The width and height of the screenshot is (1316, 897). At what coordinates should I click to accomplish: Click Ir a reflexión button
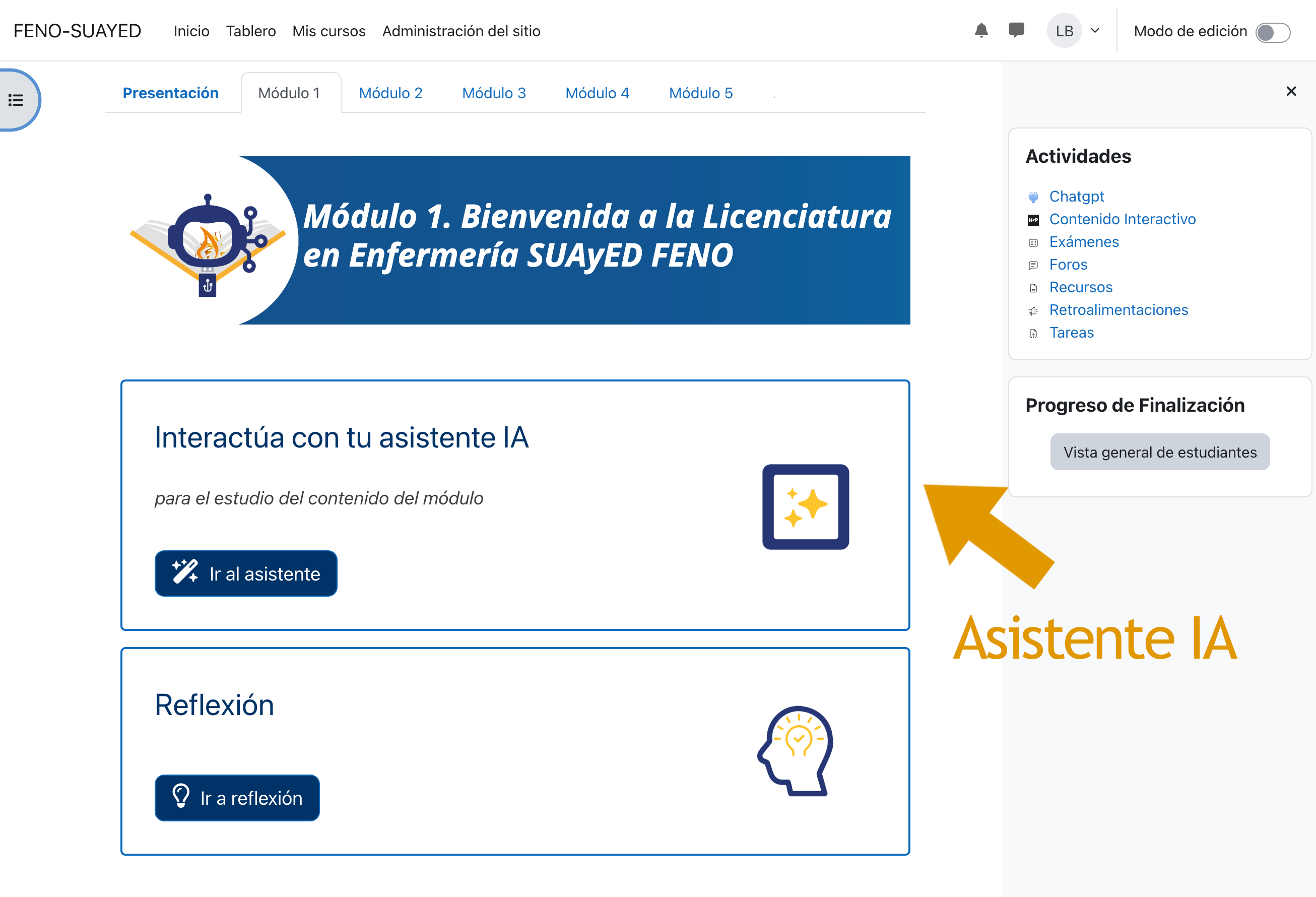(x=237, y=797)
